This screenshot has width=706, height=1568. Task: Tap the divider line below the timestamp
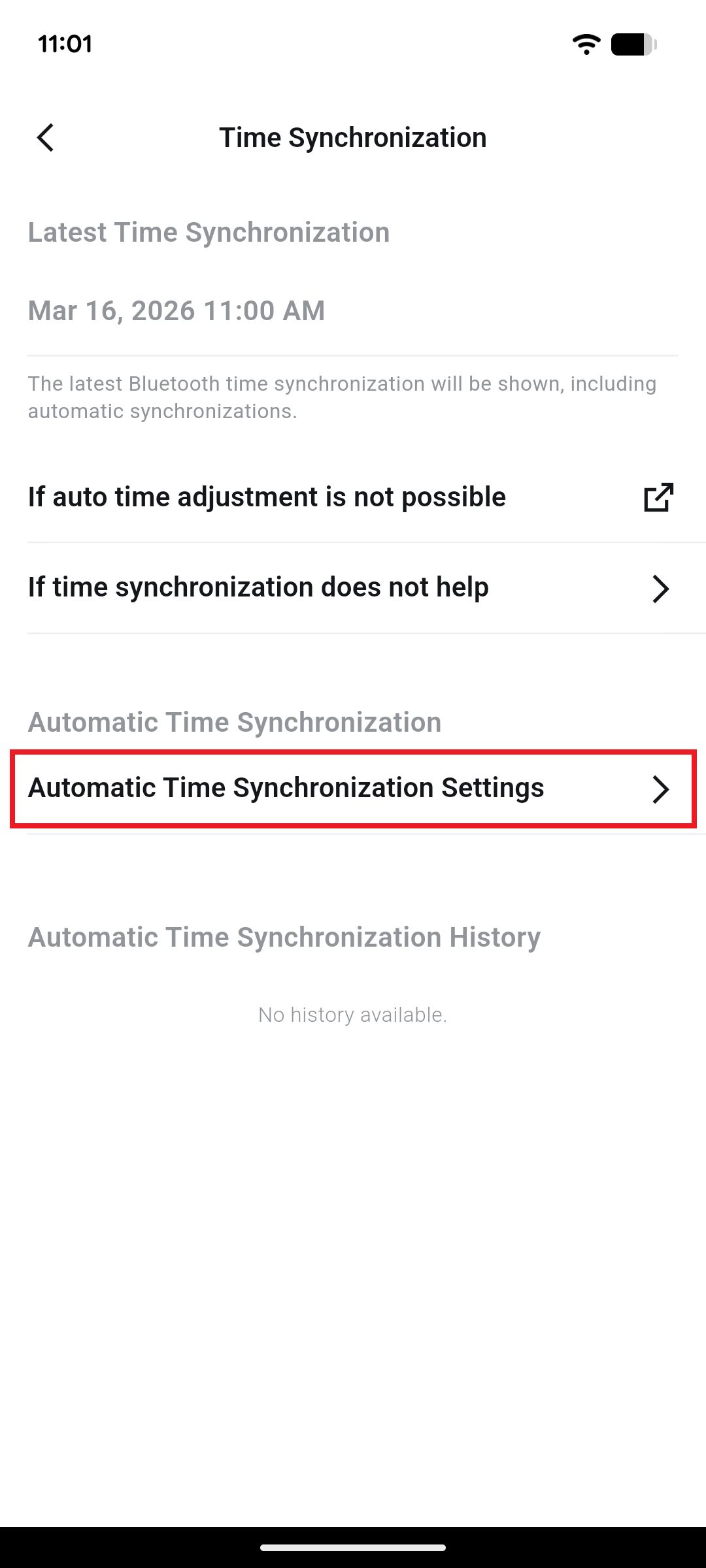click(353, 355)
